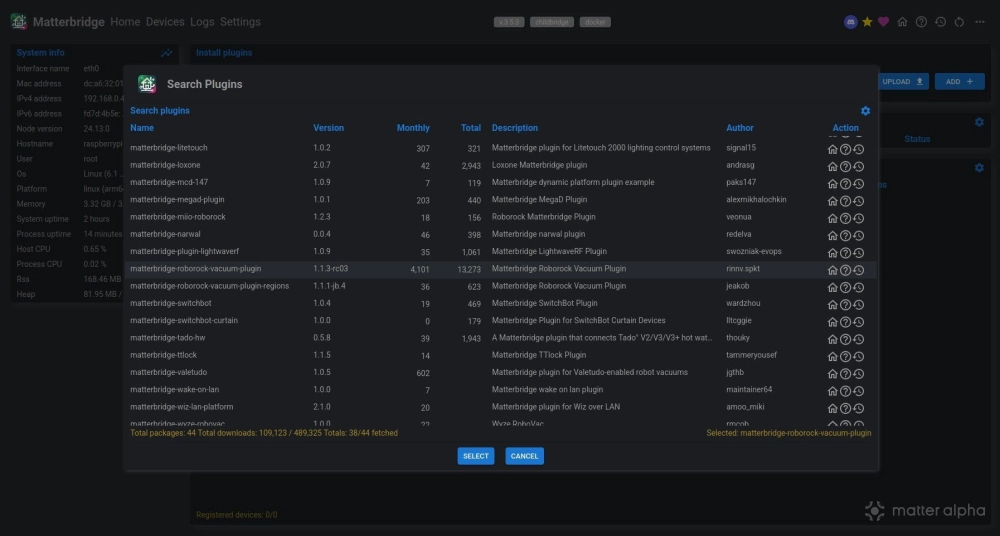This screenshot has width=1000, height=536.
Task: Click the SELECT button
Action: click(x=476, y=456)
